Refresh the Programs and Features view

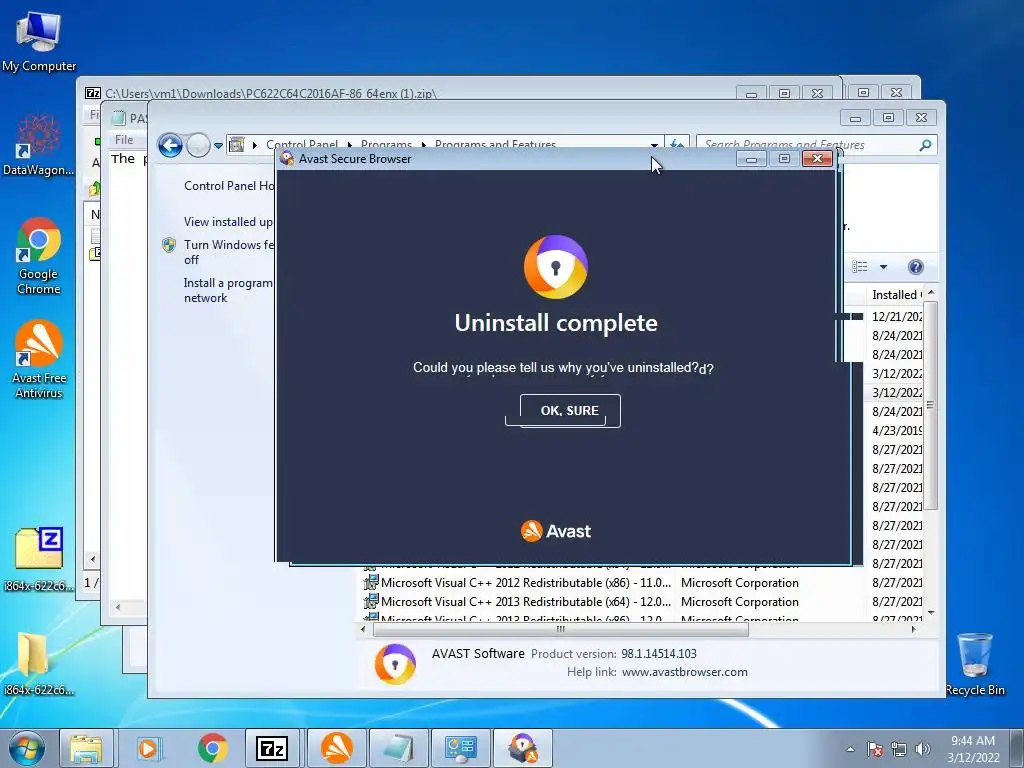[x=677, y=144]
